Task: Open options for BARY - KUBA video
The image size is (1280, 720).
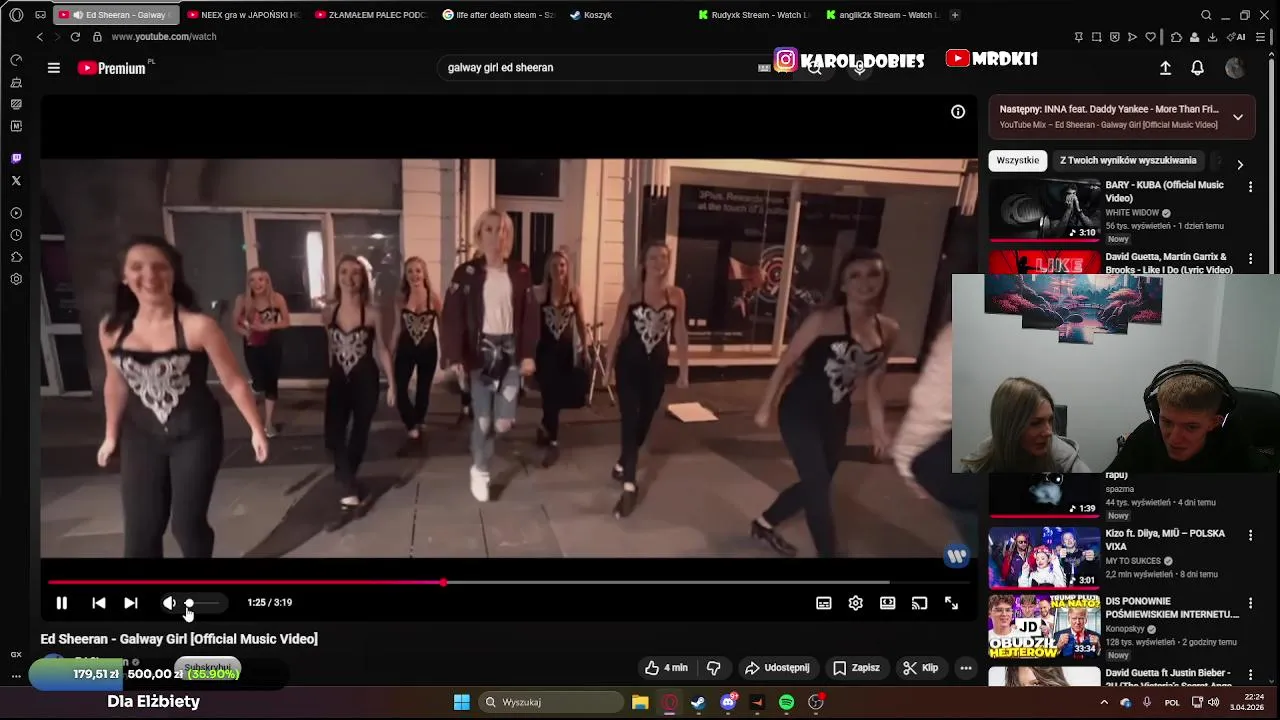Action: pos(1250,187)
